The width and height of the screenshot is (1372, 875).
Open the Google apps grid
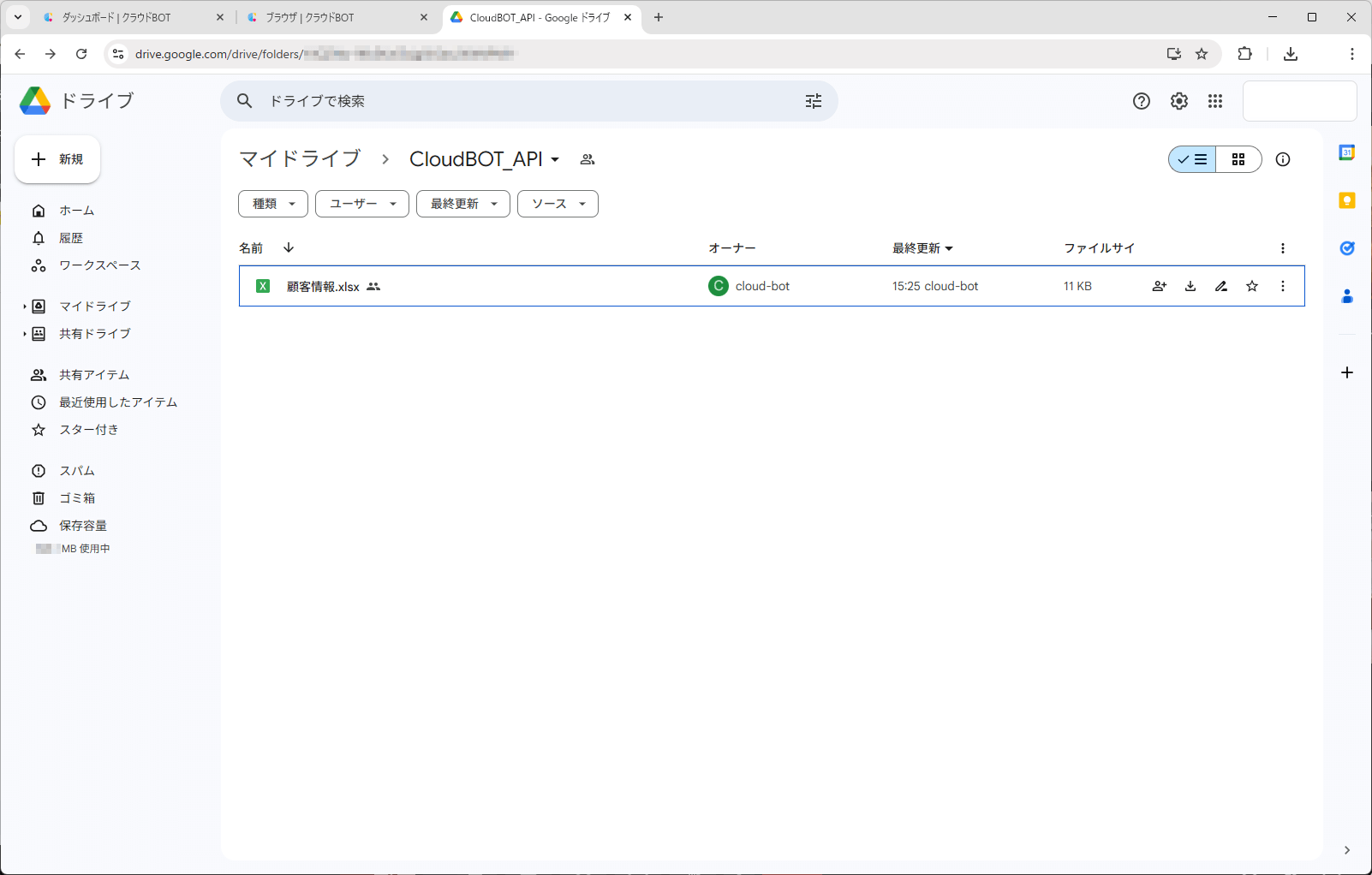click(x=1215, y=101)
